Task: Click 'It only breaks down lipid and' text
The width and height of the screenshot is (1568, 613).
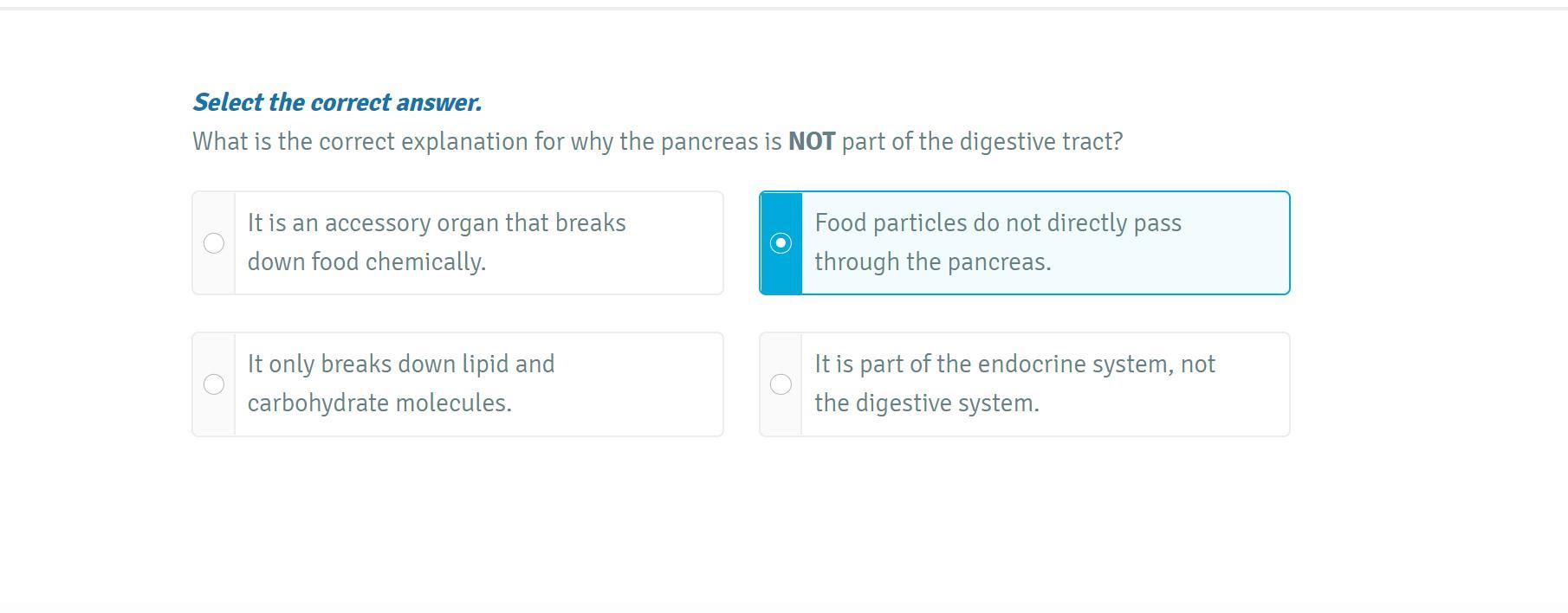Action: click(400, 364)
